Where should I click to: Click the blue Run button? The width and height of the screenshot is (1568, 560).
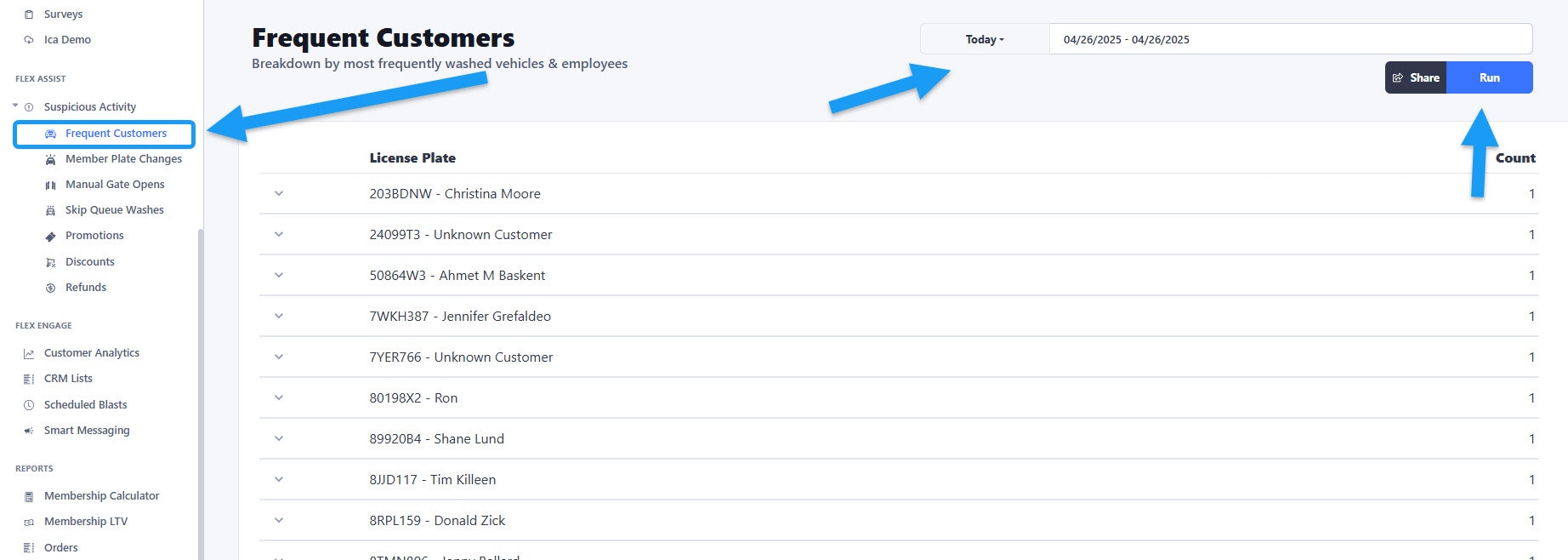pyautogui.click(x=1490, y=77)
